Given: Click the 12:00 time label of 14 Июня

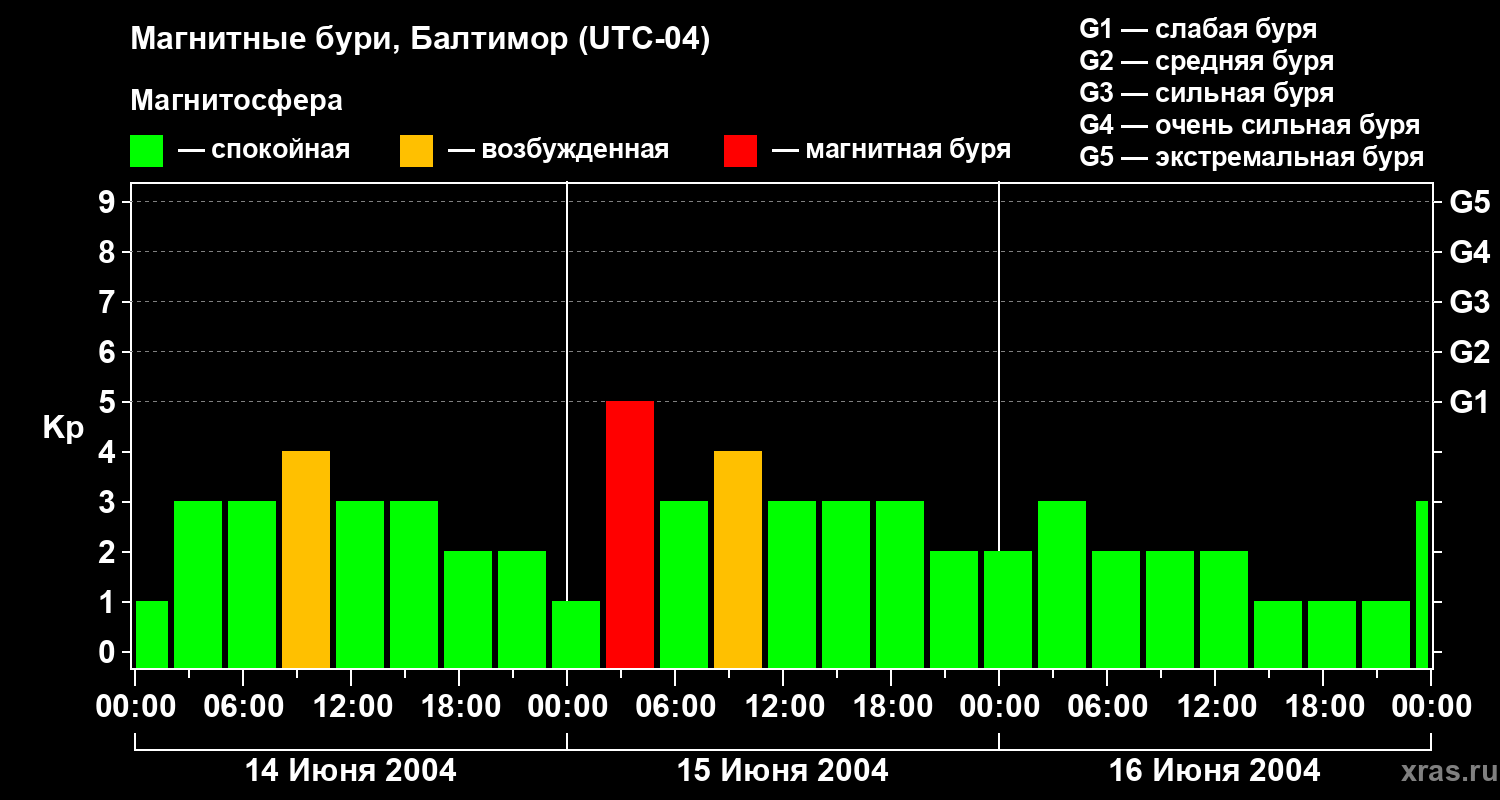Looking at the screenshot, I should coord(351,707).
